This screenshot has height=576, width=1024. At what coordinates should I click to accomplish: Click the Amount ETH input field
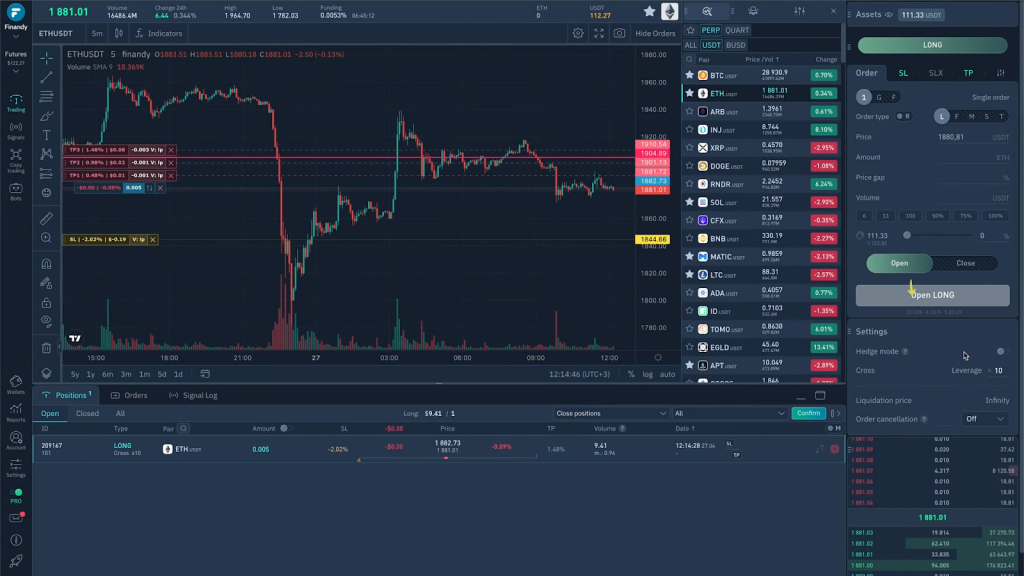pos(933,157)
